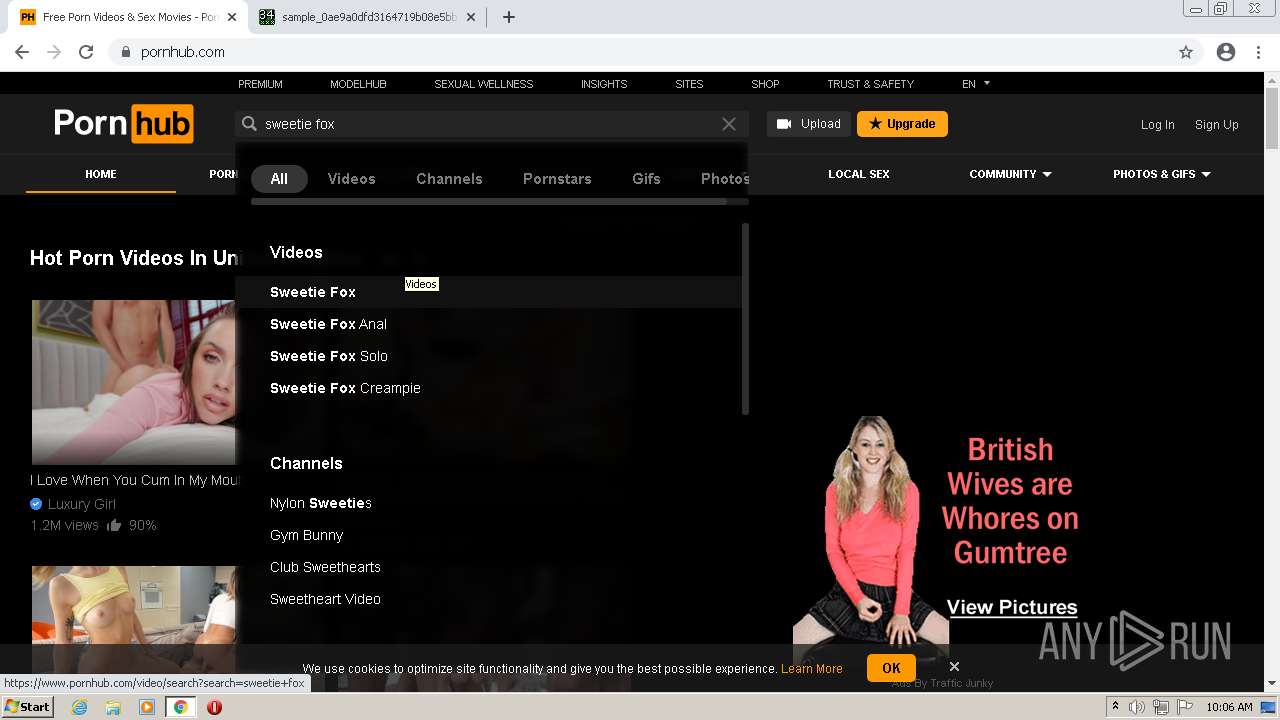The height and width of the screenshot is (720, 1280).
Task: Click the taskbar clock showing 10:06 AM
Action: (x=1229, y=707)
